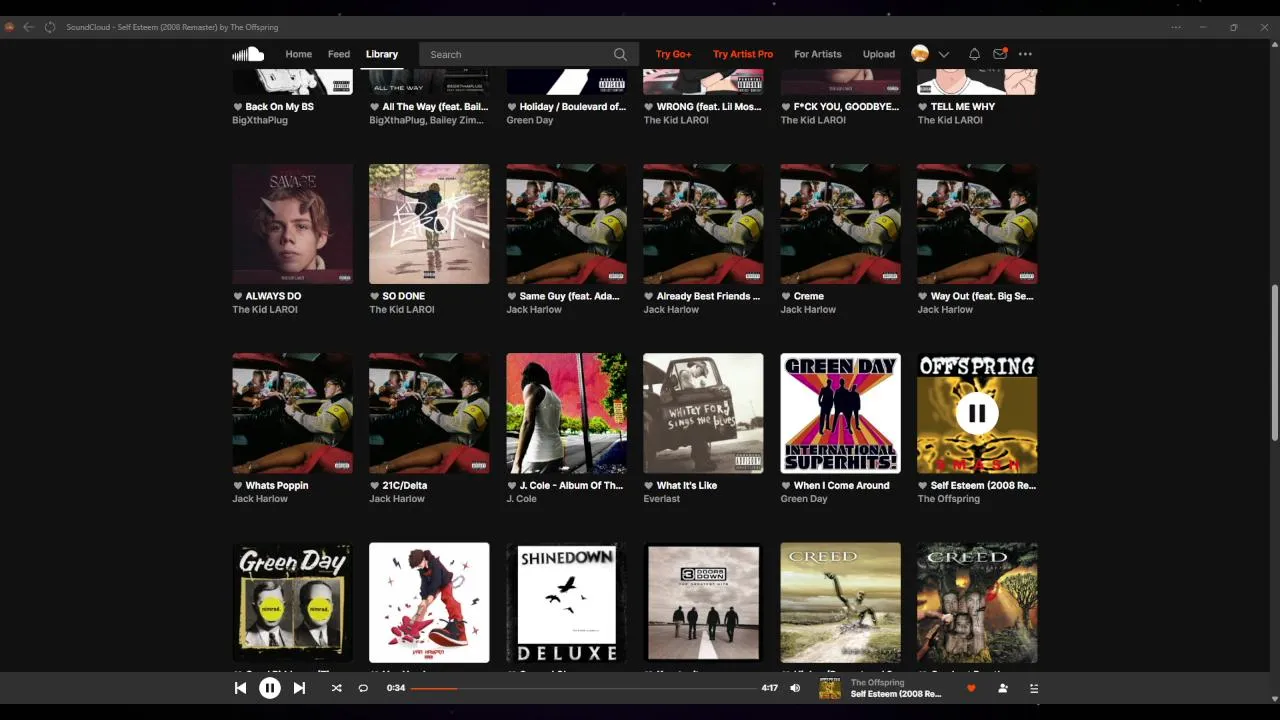Toggle like heart for 21C/Delta
This screenshot has width=1280, height=720.
(x=375, y=486)
